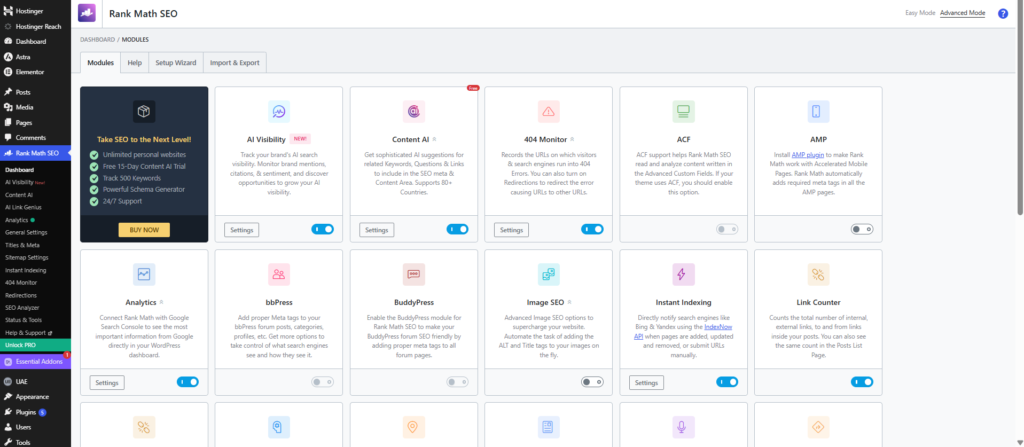This screenshot has height=447, width=1024.
Task: Disable the Instant Indexing toggle
Action: coord(727,382)
